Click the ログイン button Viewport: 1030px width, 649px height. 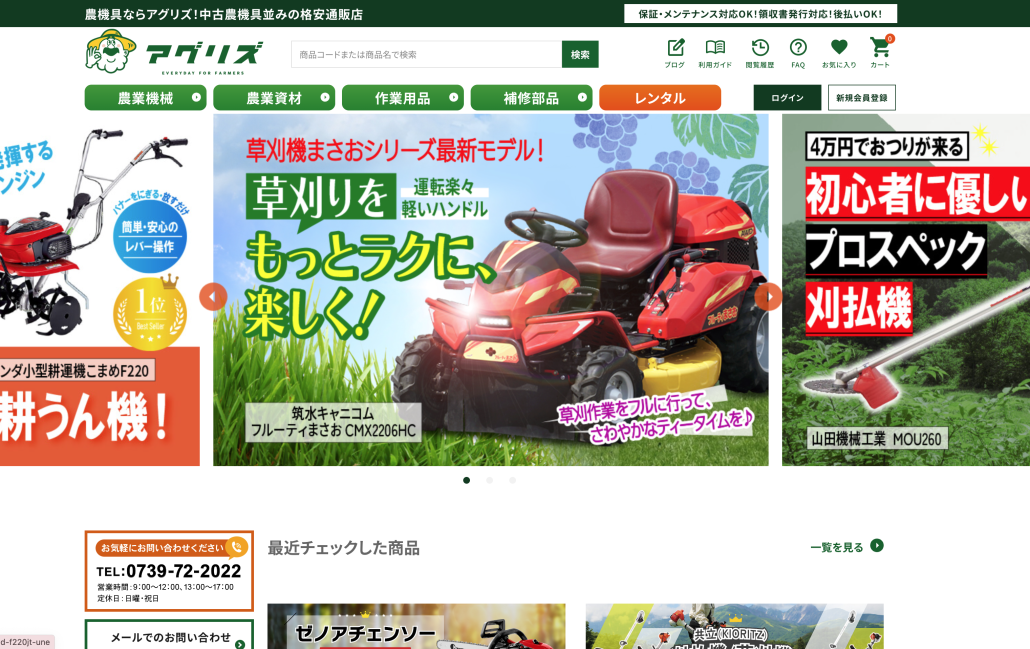787,98
